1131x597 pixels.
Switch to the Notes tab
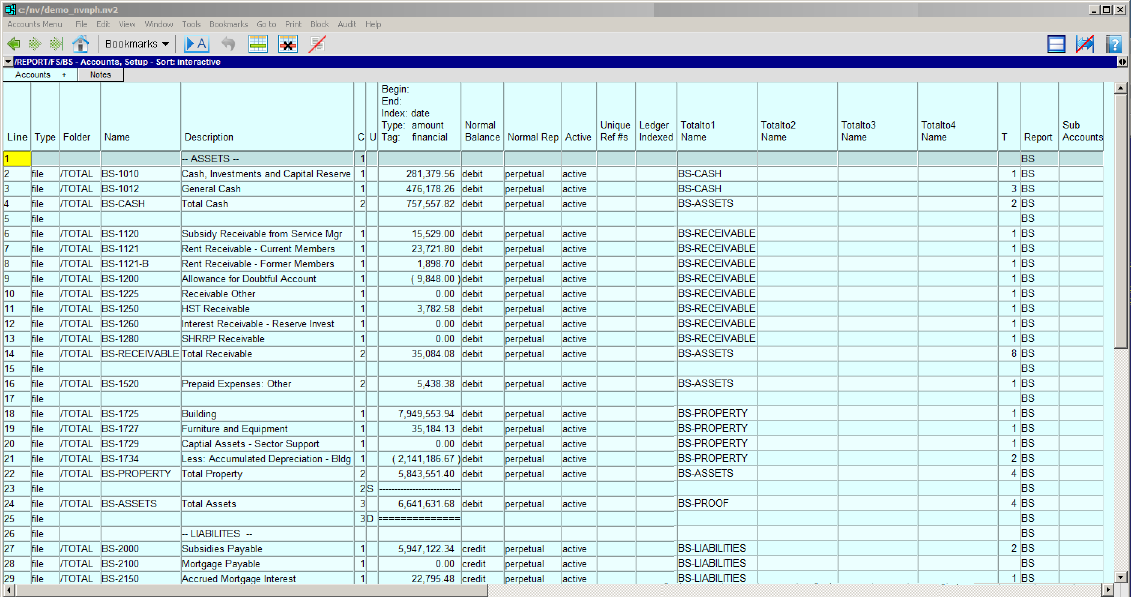(x=100, y=75)
